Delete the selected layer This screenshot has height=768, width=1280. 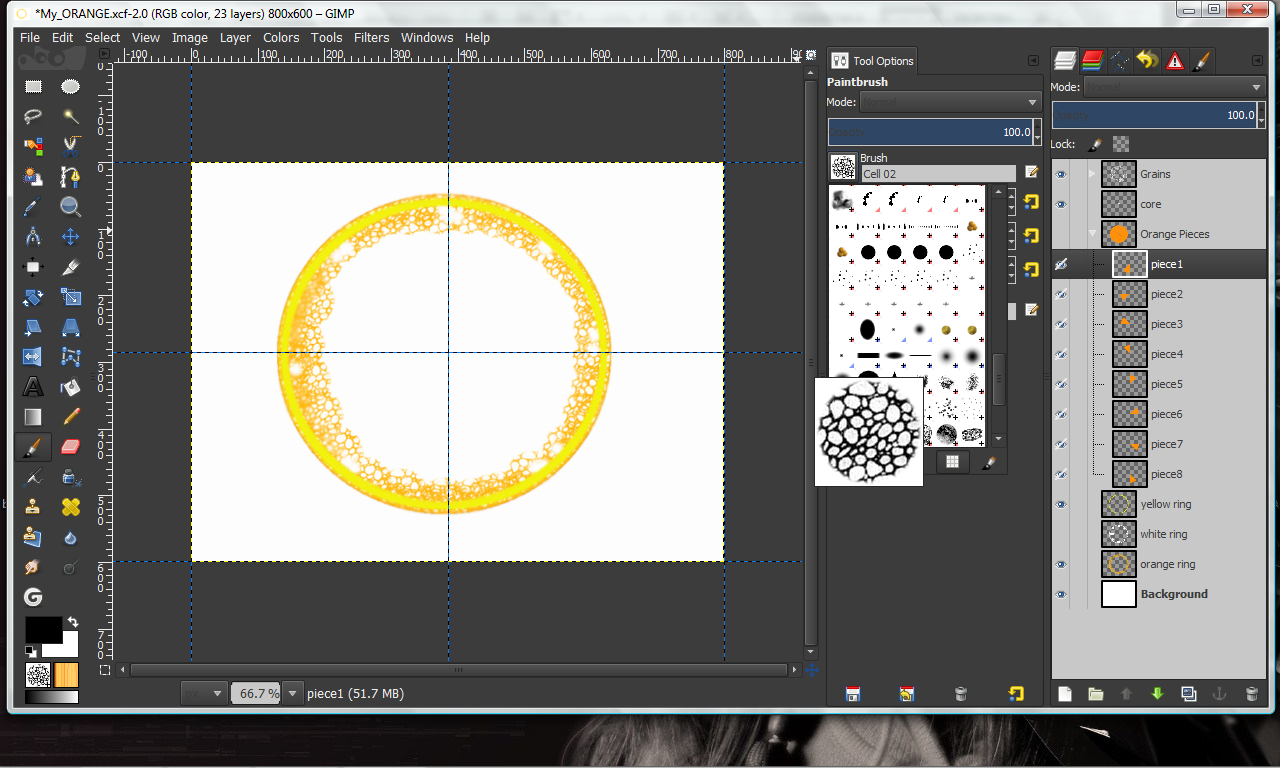pos(1251,694)
